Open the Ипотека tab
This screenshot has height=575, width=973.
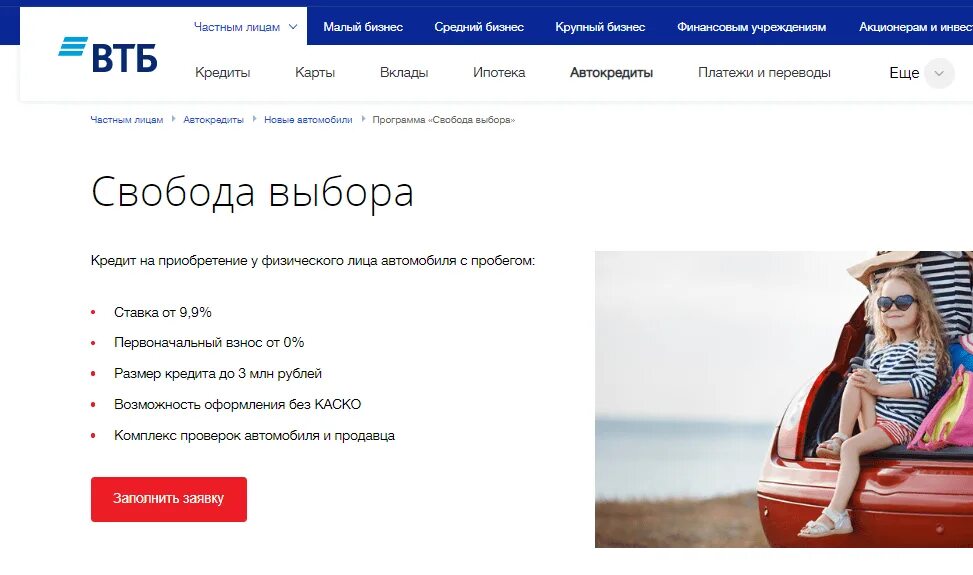pyautogui.click(x=499, y=73)
